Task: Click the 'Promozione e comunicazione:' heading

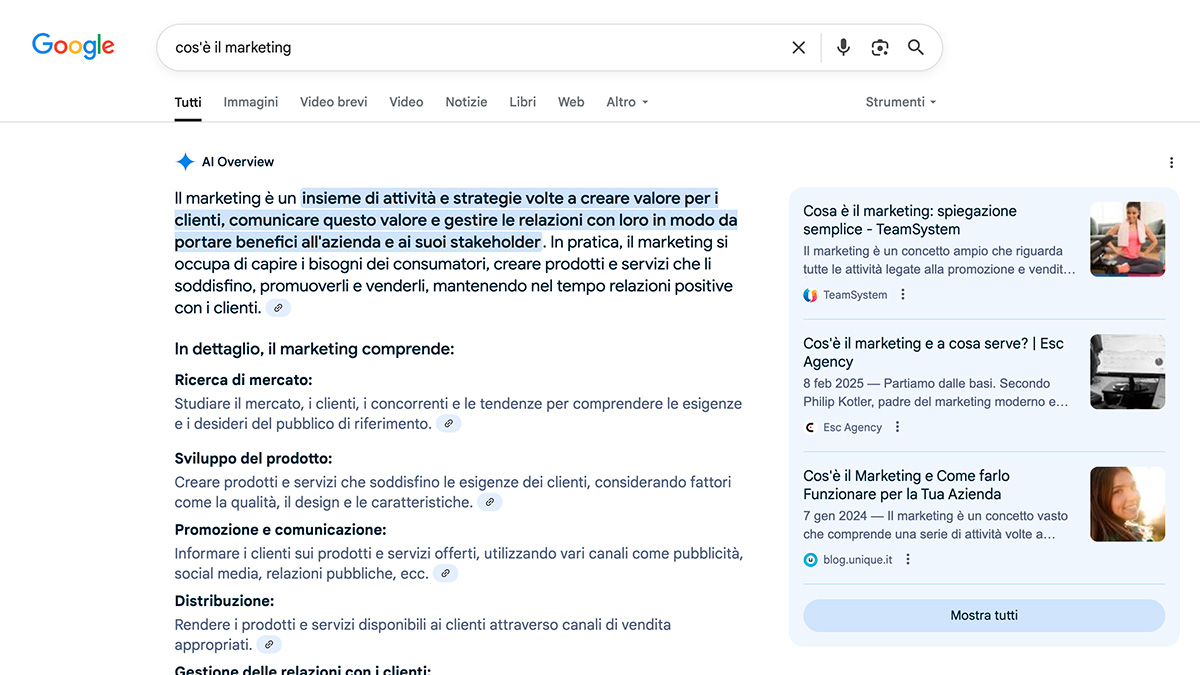Action: [280, 530]
